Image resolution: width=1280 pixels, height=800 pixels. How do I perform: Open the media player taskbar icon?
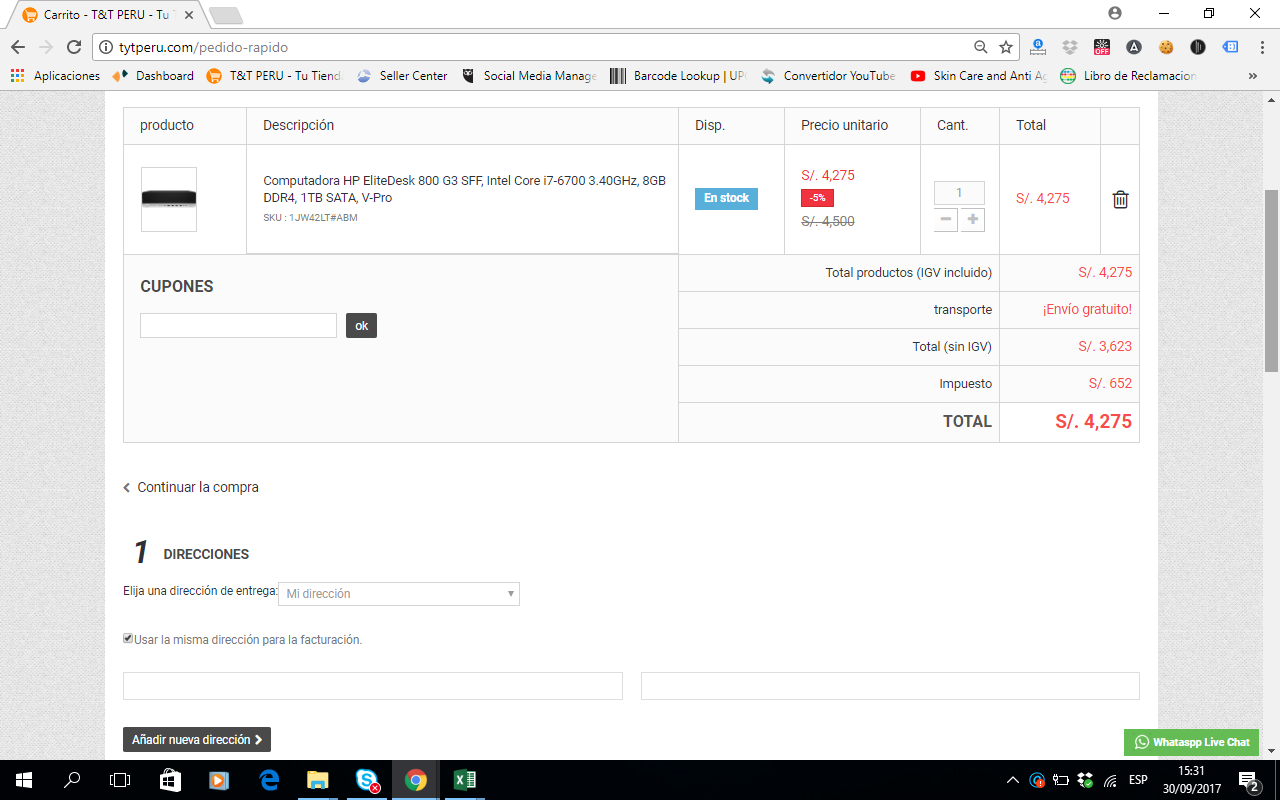click(218, 780)
